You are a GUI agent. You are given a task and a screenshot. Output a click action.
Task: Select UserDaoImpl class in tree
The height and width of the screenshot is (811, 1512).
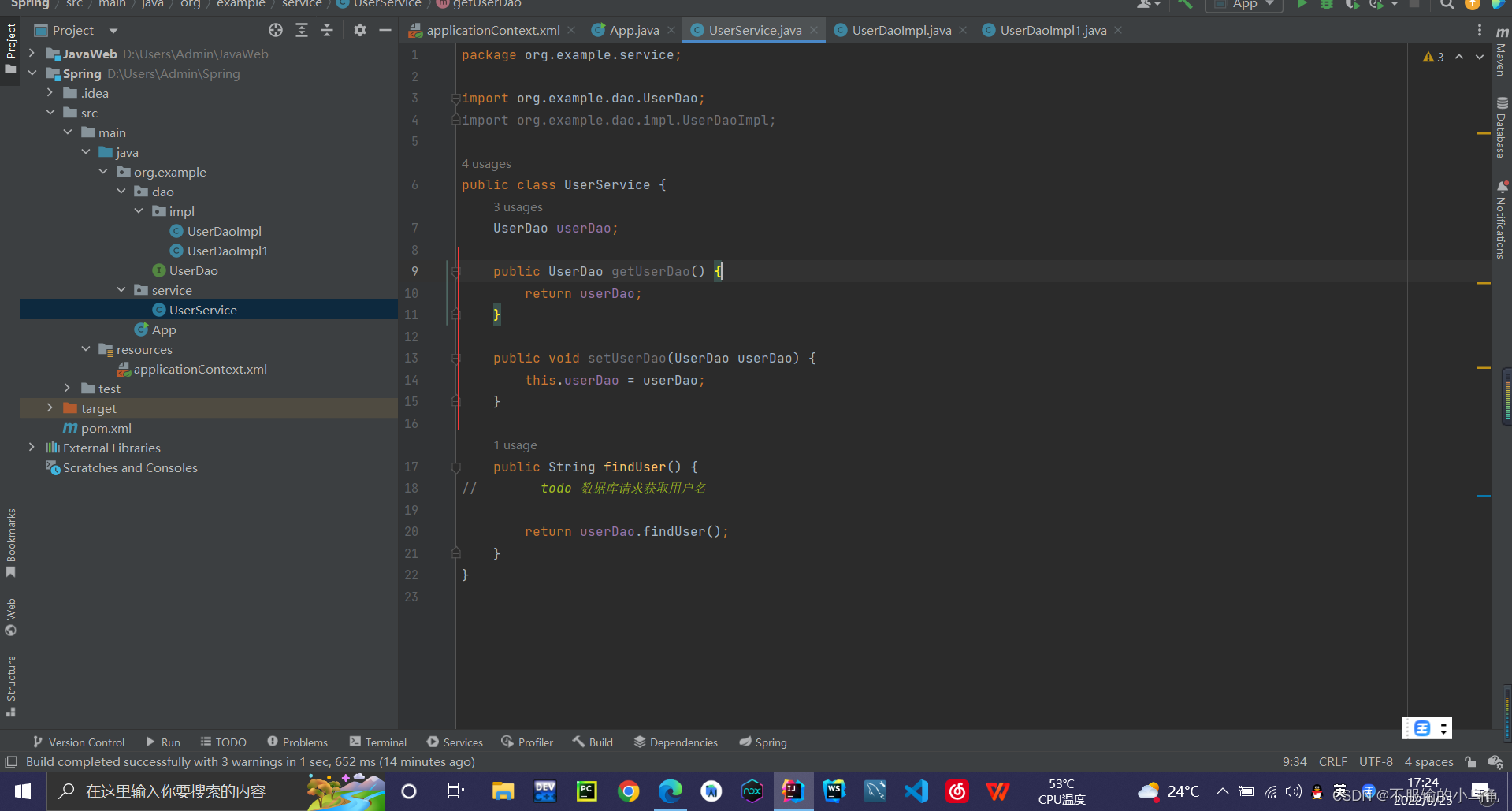[216, 231]
